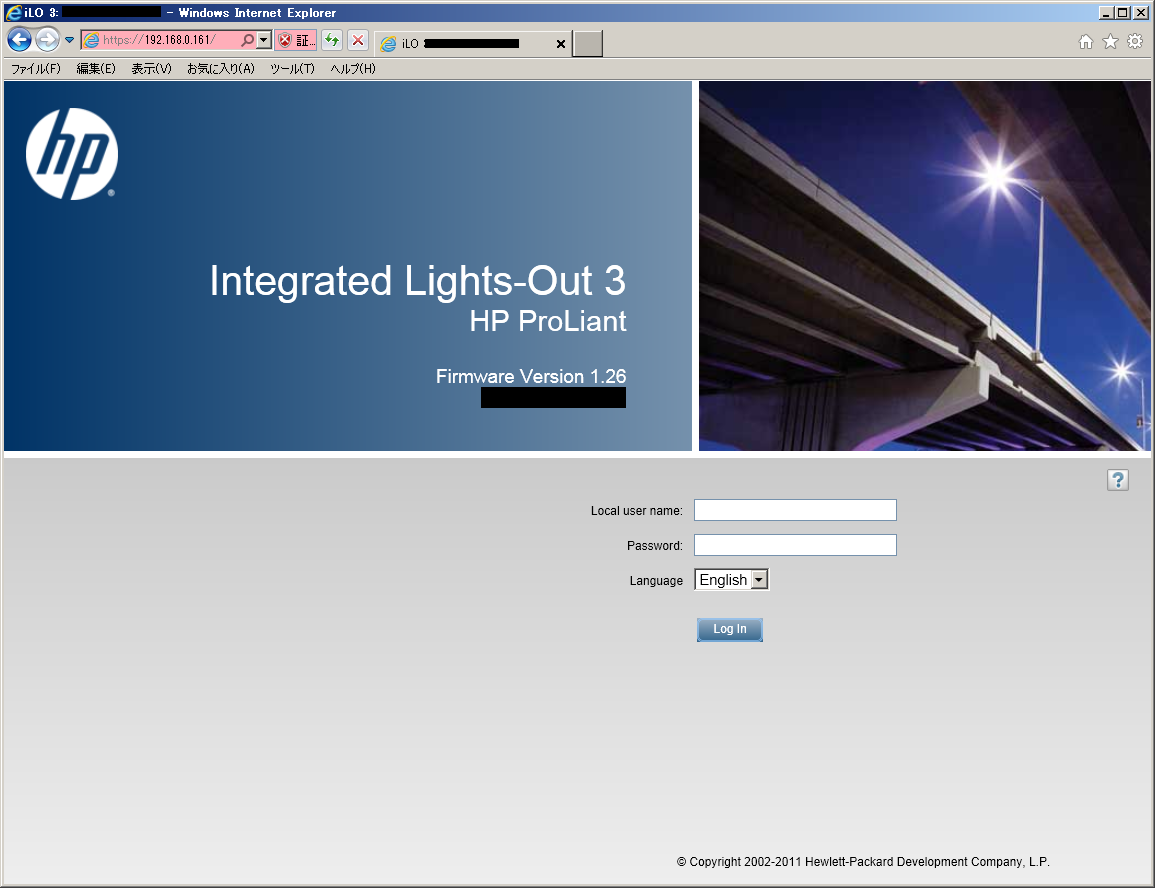Click the browser Forward arrow button

pyautogui.click(x=48, y=40)
